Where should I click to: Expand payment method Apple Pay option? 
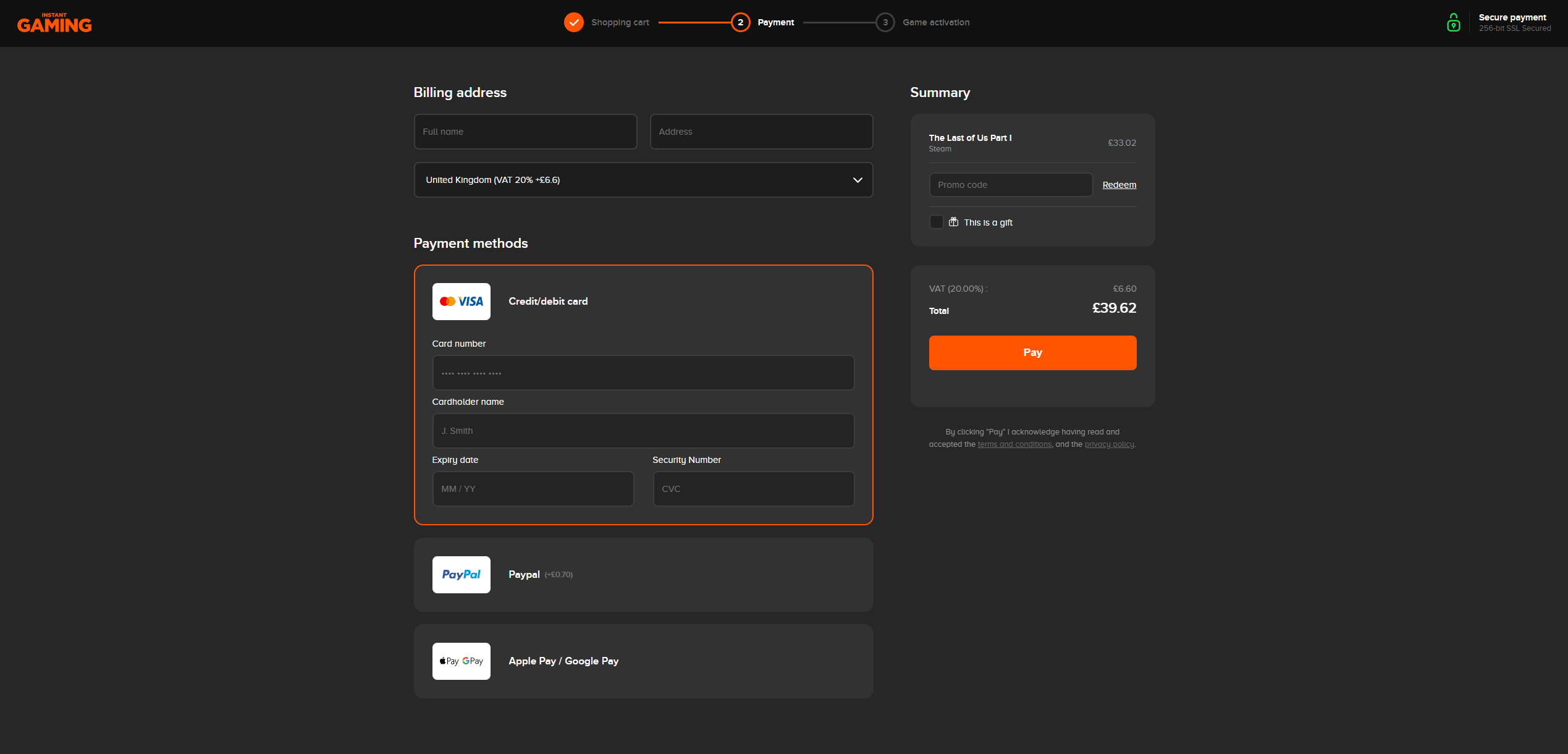(643, 660)
